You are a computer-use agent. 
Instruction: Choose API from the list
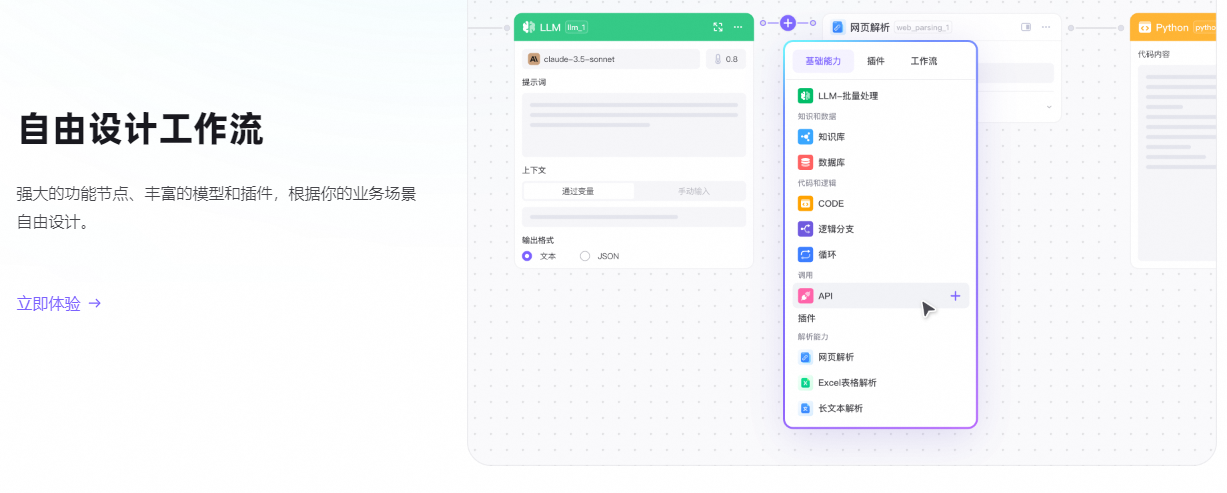click(881, 296)
